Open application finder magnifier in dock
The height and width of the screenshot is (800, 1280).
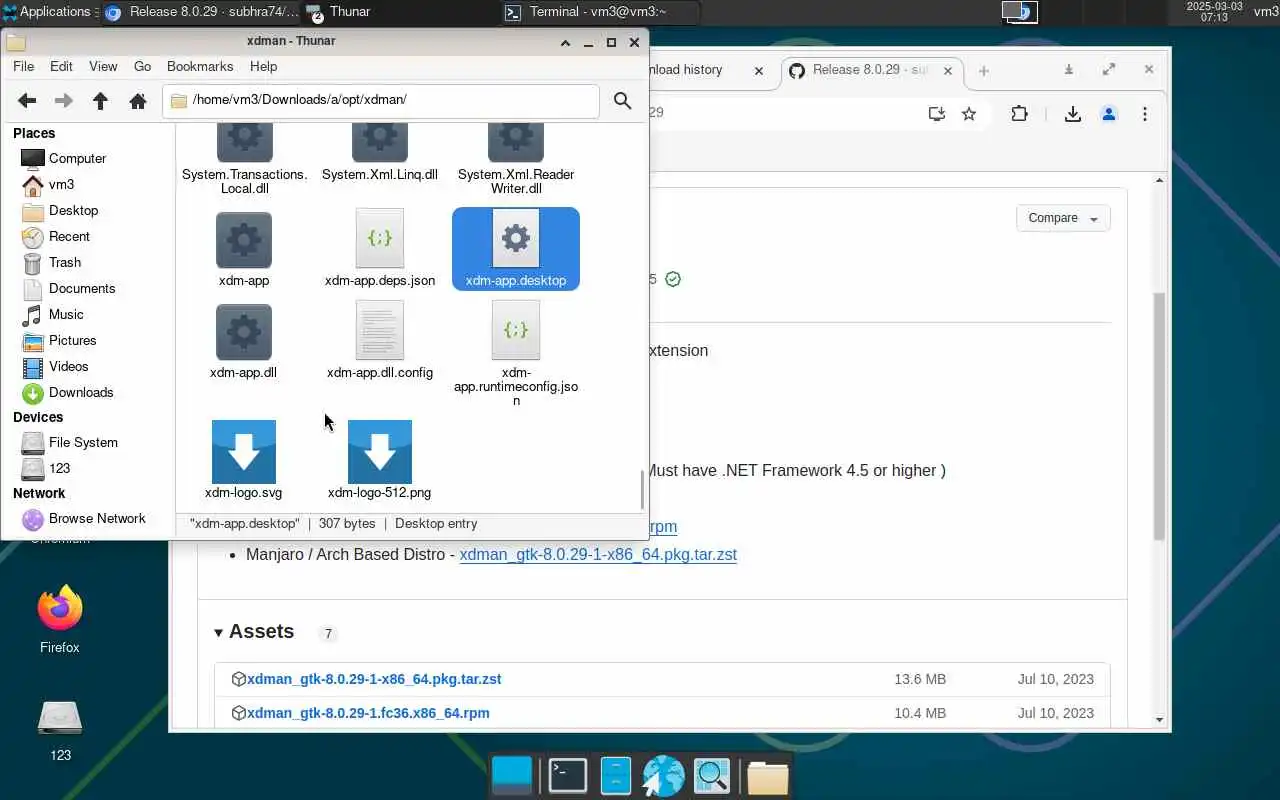point(712,776)
